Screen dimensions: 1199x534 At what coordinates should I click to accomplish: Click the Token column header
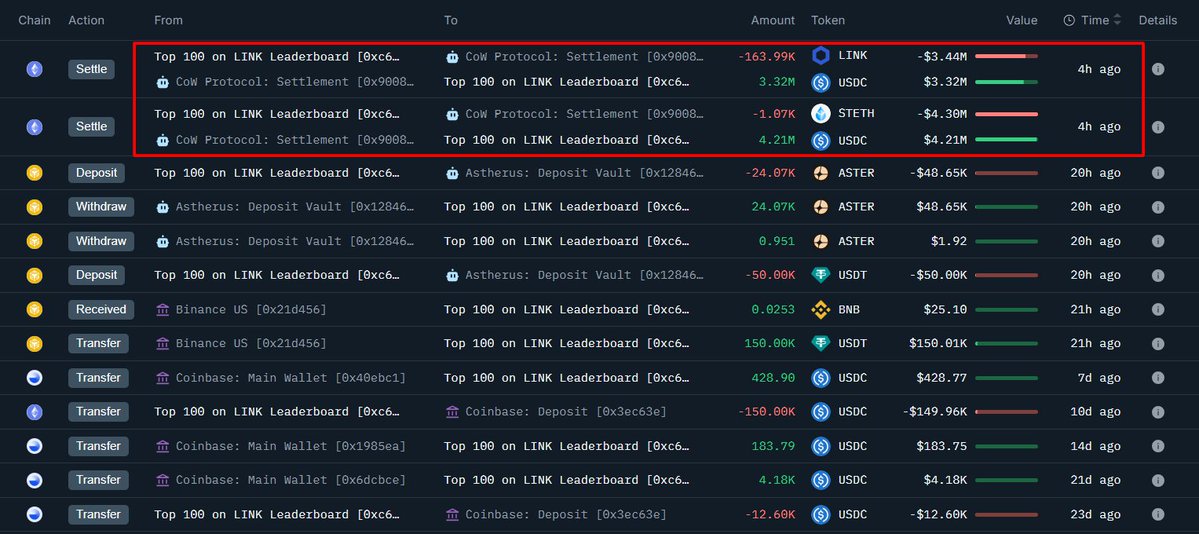click(x=828, y=20)
